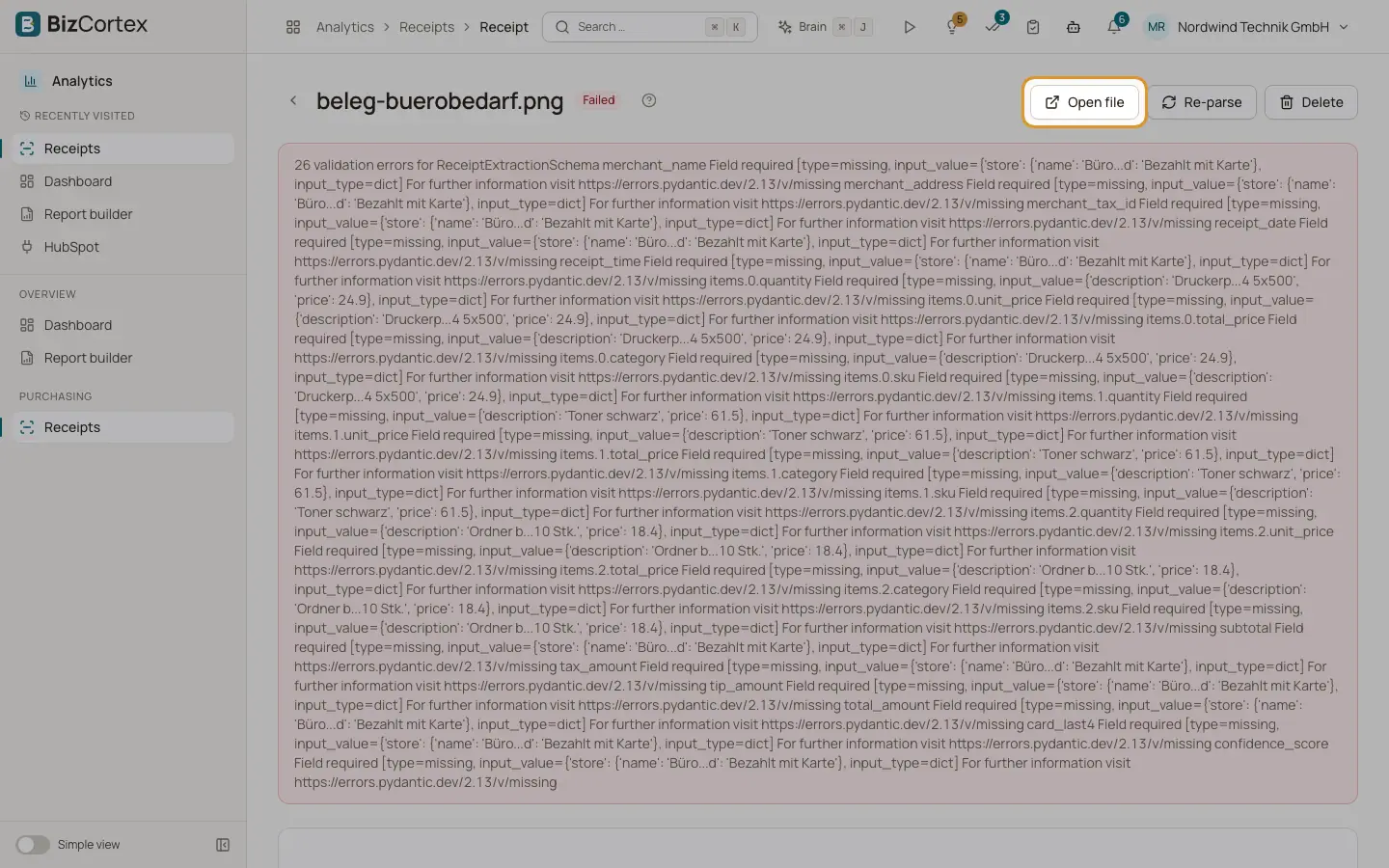Open the grid apps icon beside Analytics breadcrumb
Screen dimensions: 1389x868
[293, 27]
